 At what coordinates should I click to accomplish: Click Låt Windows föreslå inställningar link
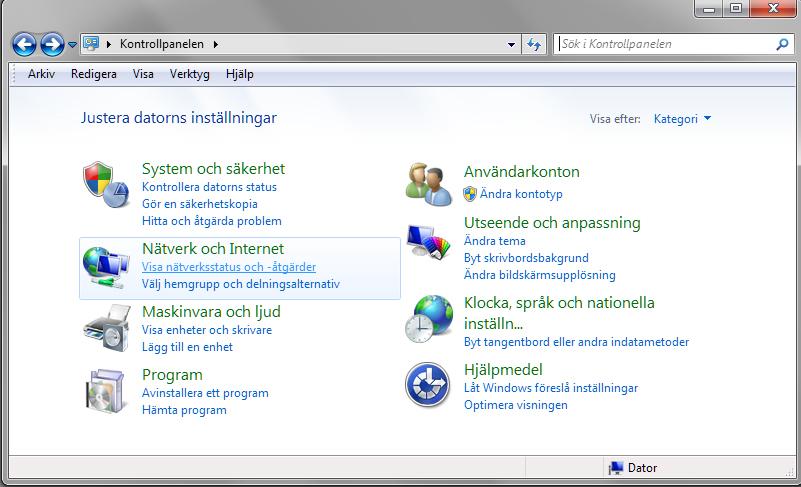(551, 388)
